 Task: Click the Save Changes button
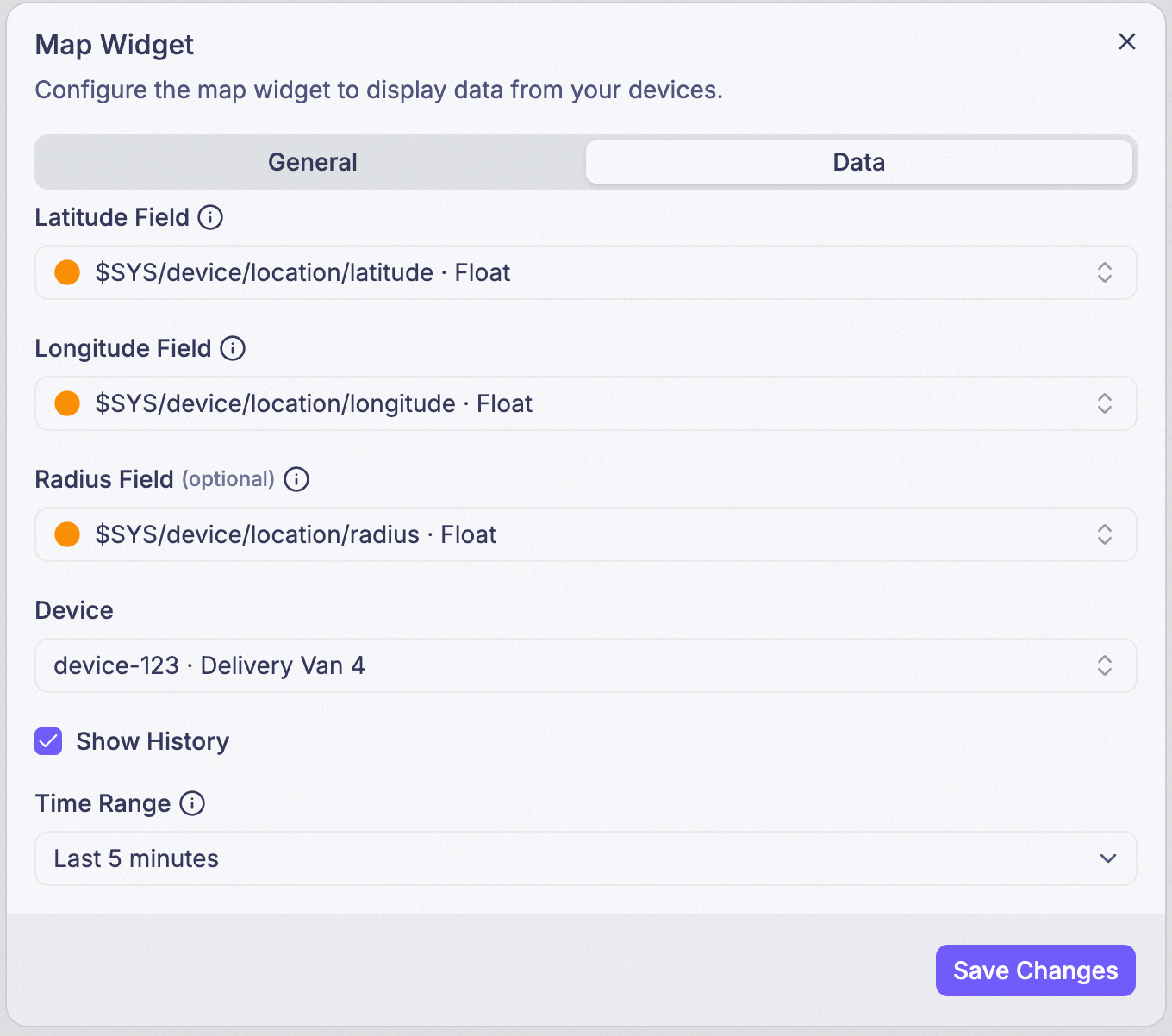(1036, 970)
